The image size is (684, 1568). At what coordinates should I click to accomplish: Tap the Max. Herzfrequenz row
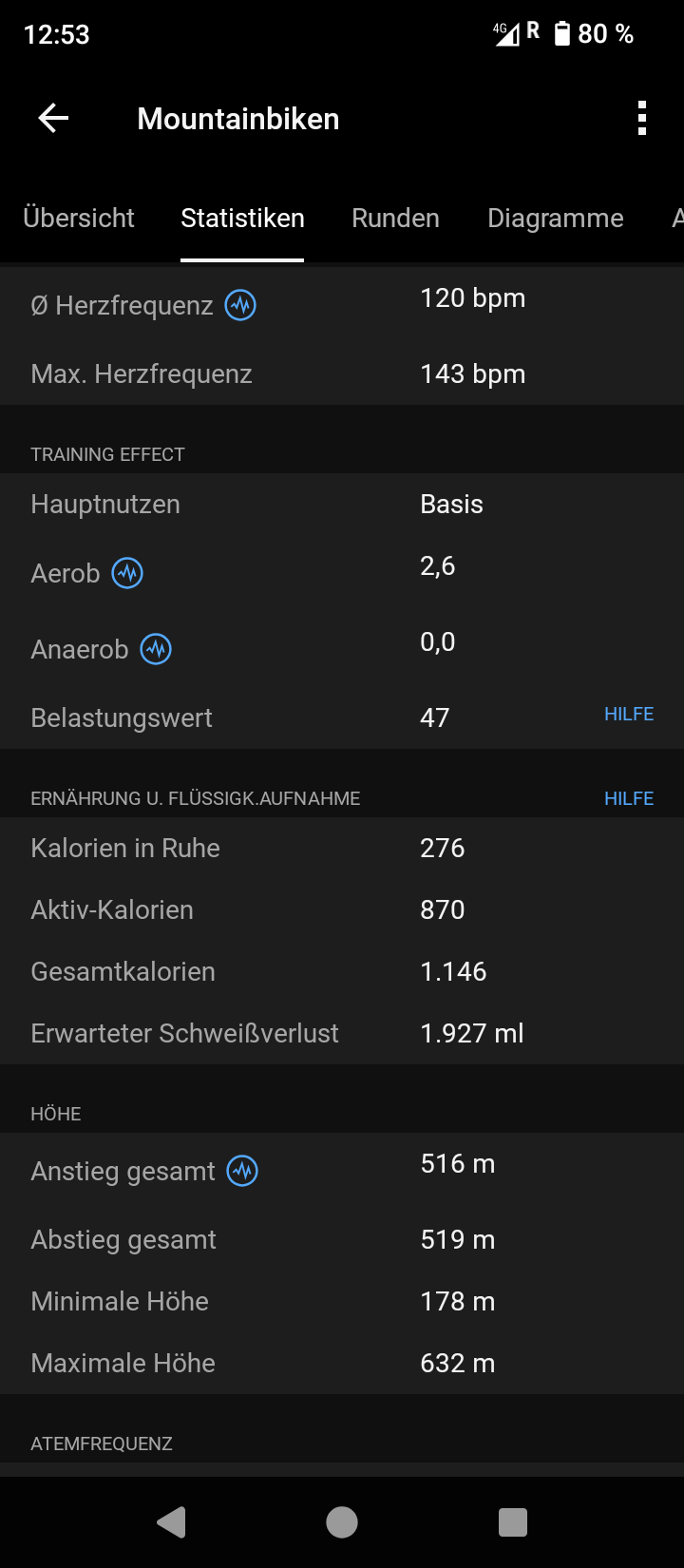[x=342, y=374]
